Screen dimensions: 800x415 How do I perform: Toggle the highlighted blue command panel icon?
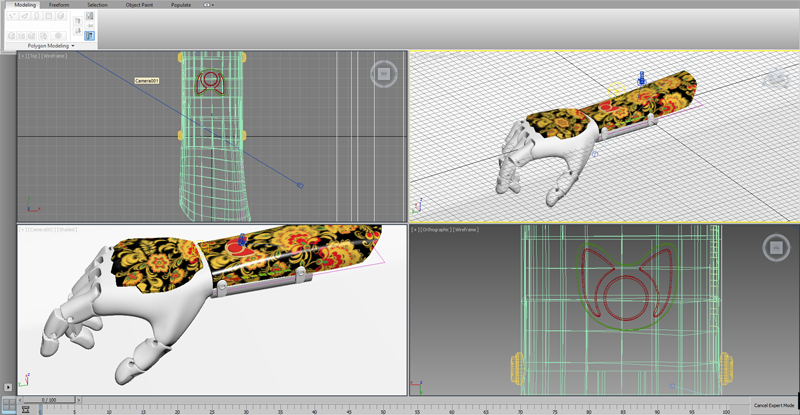[x=89, y=36]
